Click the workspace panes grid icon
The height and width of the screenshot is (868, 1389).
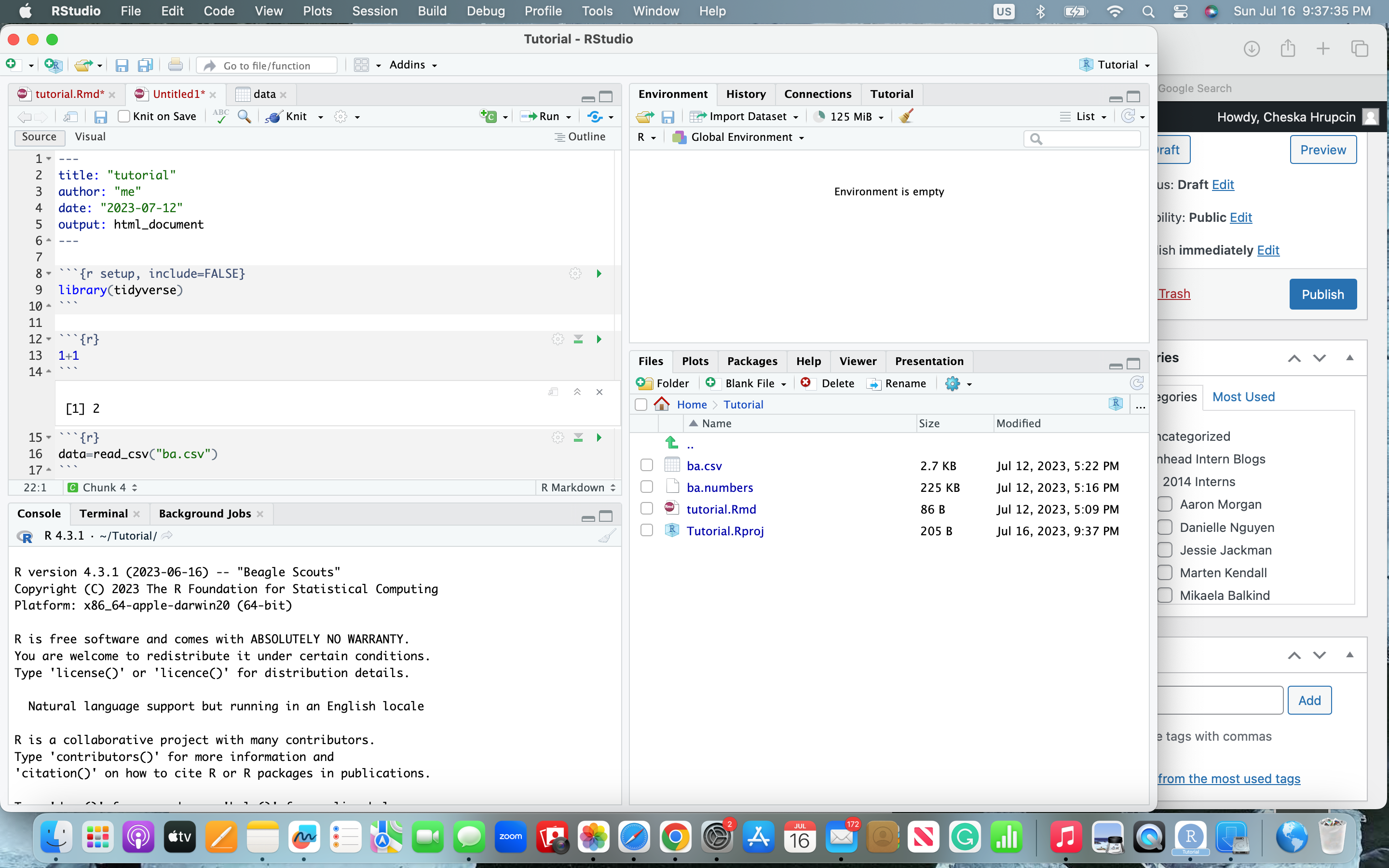pyautogui.click(x=362, y=65)
